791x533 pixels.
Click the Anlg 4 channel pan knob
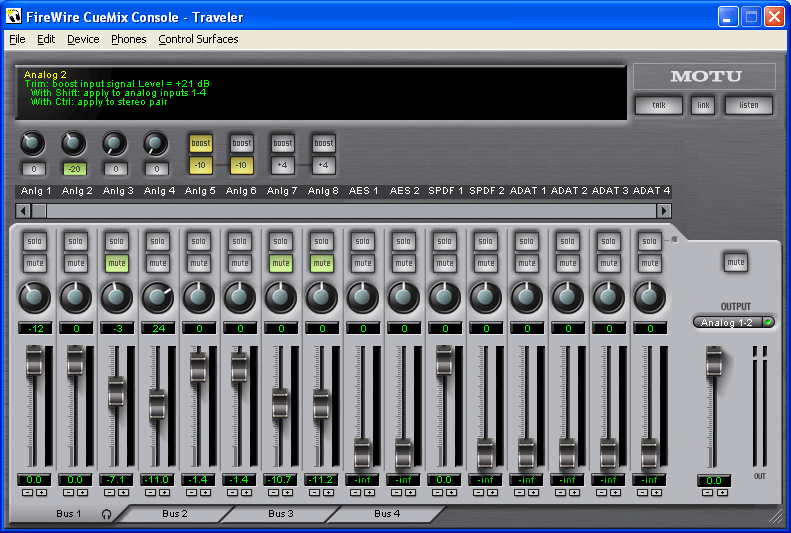pos(157,297)
